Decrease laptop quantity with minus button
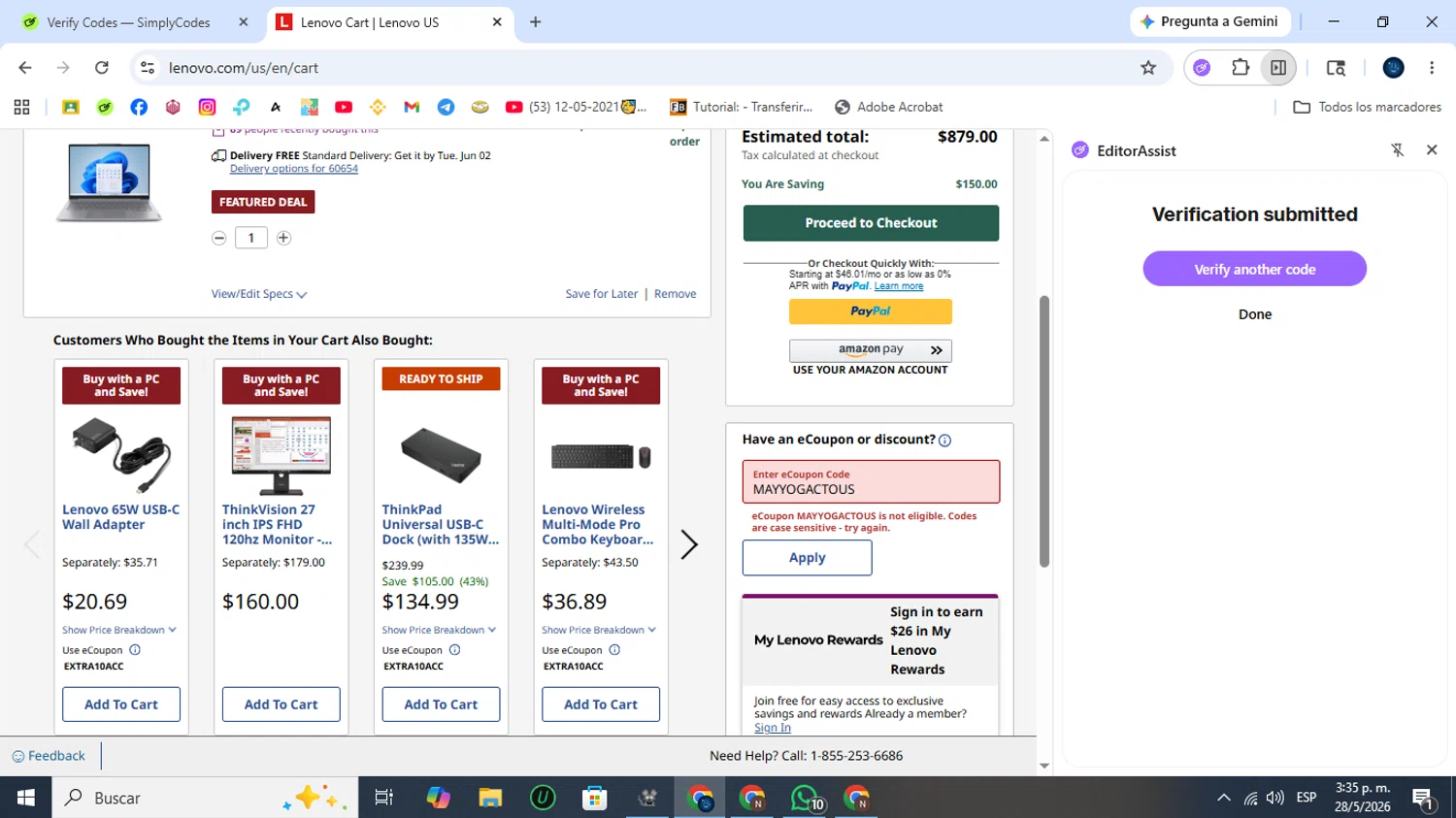The height and width of the screenshot is (818, 1456). click(x=219, y=238)
